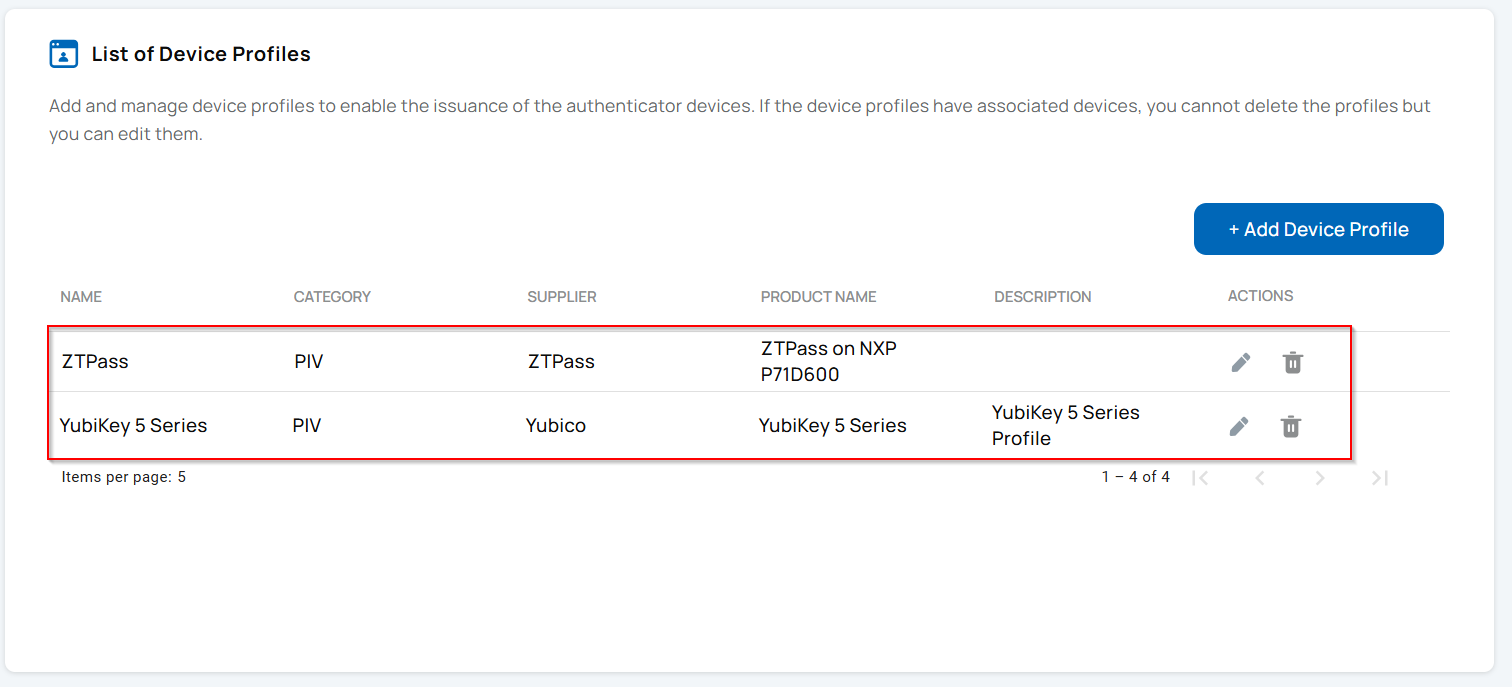Jump to the last page
Image resolution: width=1512 pixels, height=687 pixels.
pyautogui.click(x=1379, y=478)
